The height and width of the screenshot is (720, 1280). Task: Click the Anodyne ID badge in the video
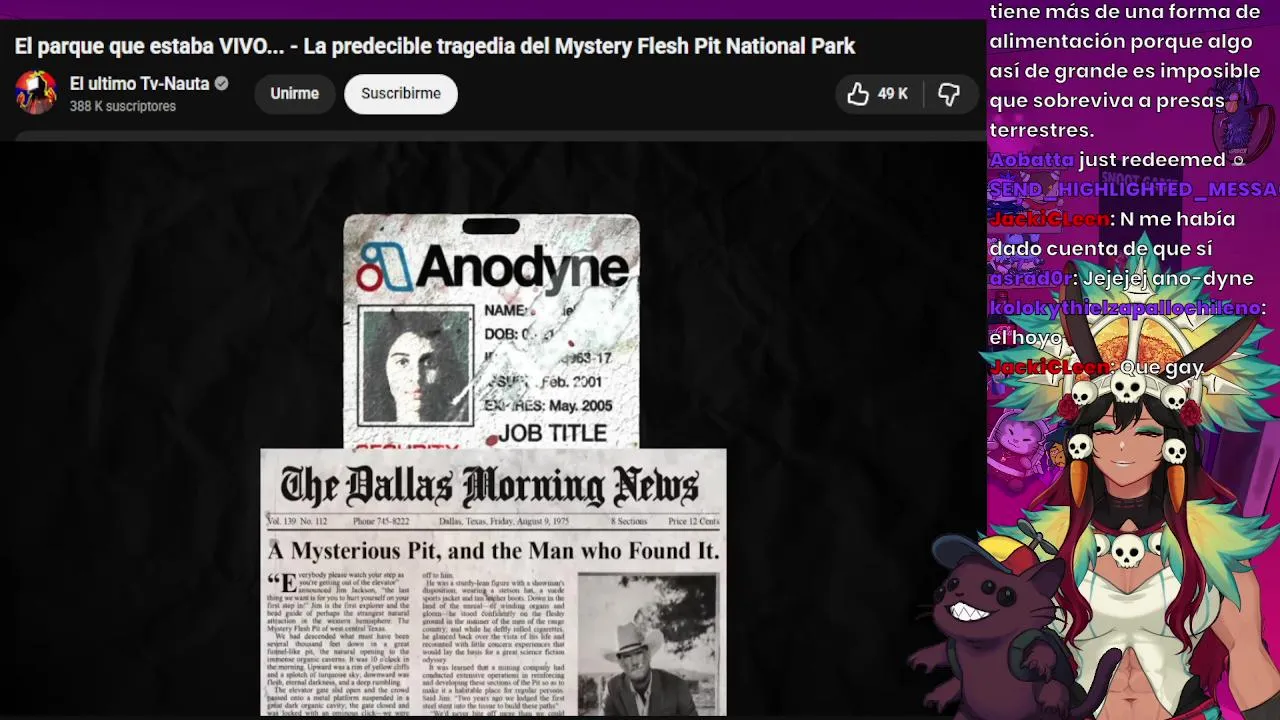pos(491,331)
